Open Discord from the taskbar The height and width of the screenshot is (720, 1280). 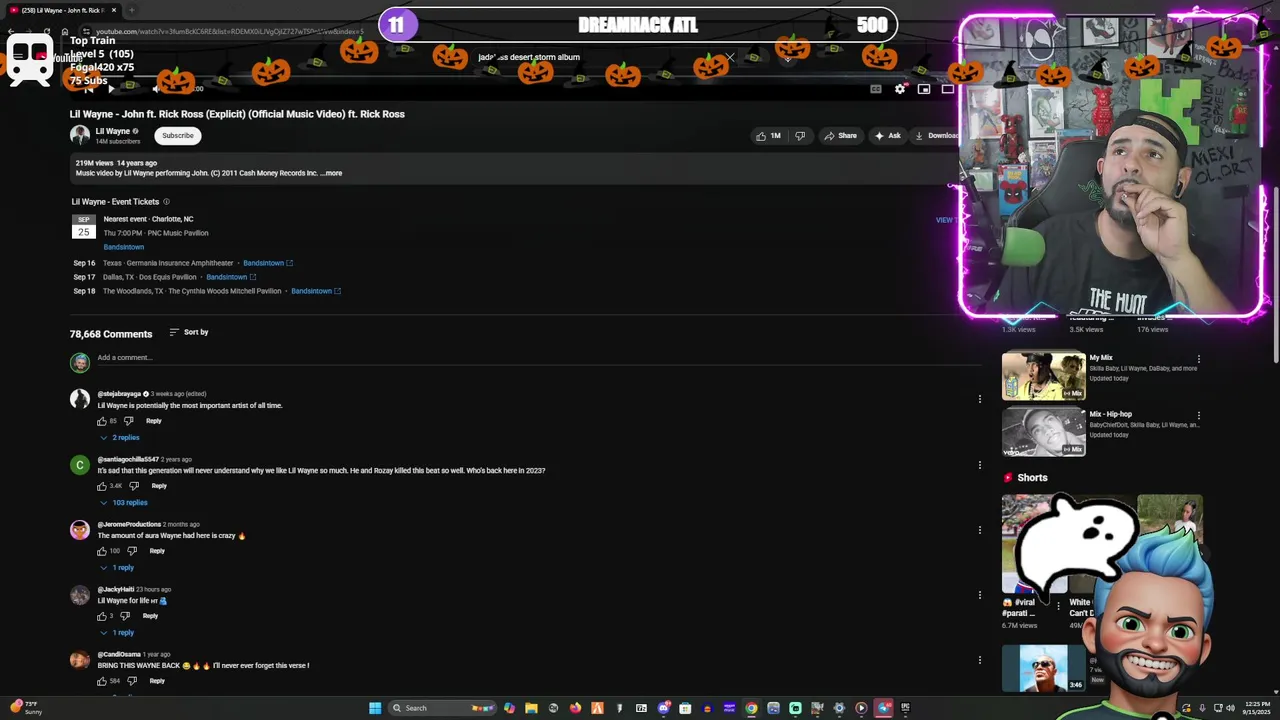(x=663, y=708)
